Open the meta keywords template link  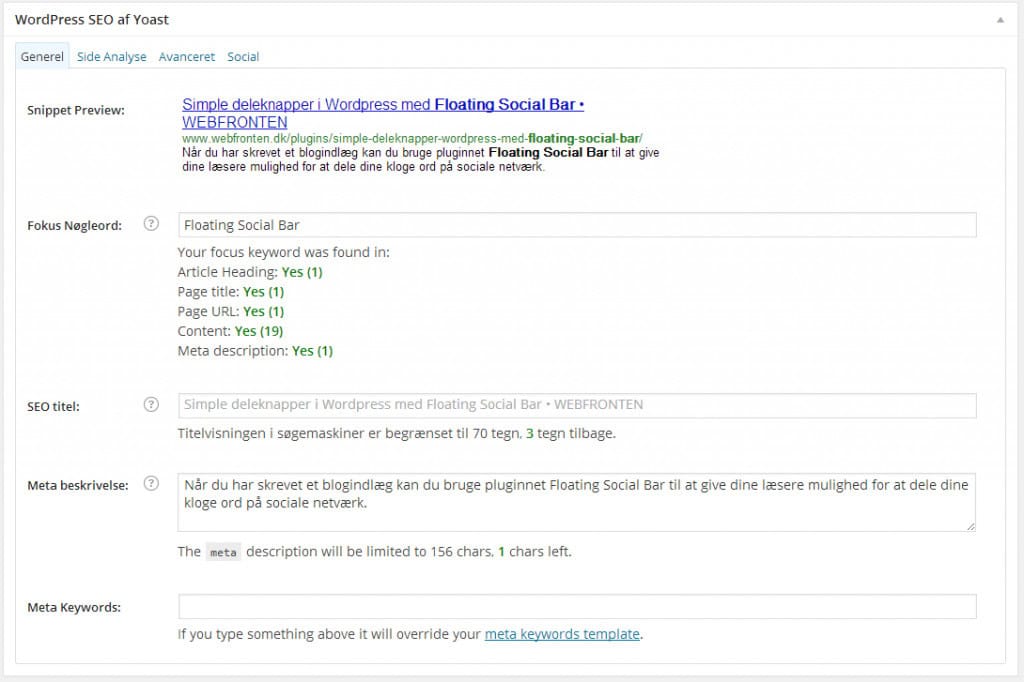tap(562, 634)
